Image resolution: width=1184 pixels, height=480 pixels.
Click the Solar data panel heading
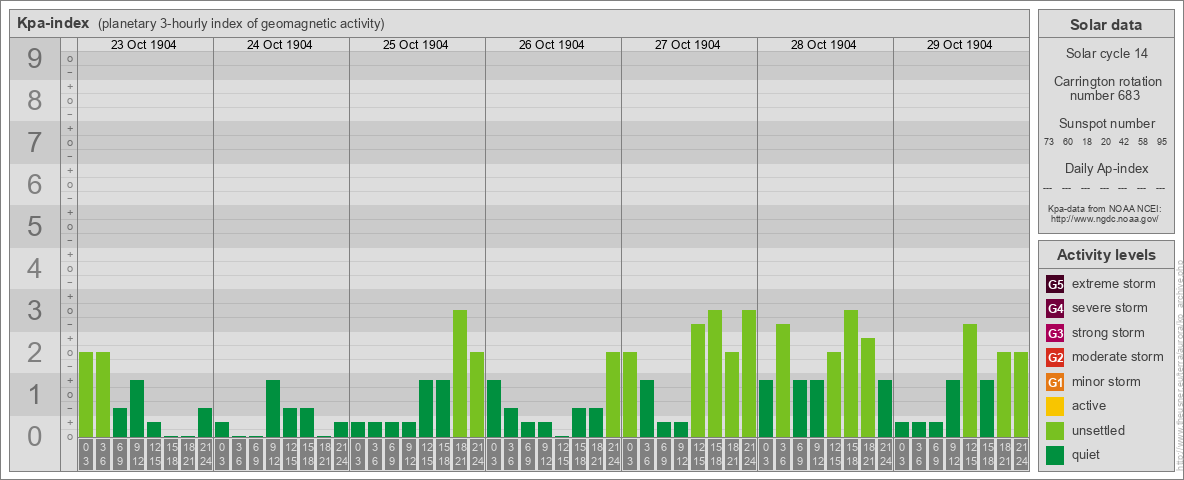click(x=1105, y=25)
